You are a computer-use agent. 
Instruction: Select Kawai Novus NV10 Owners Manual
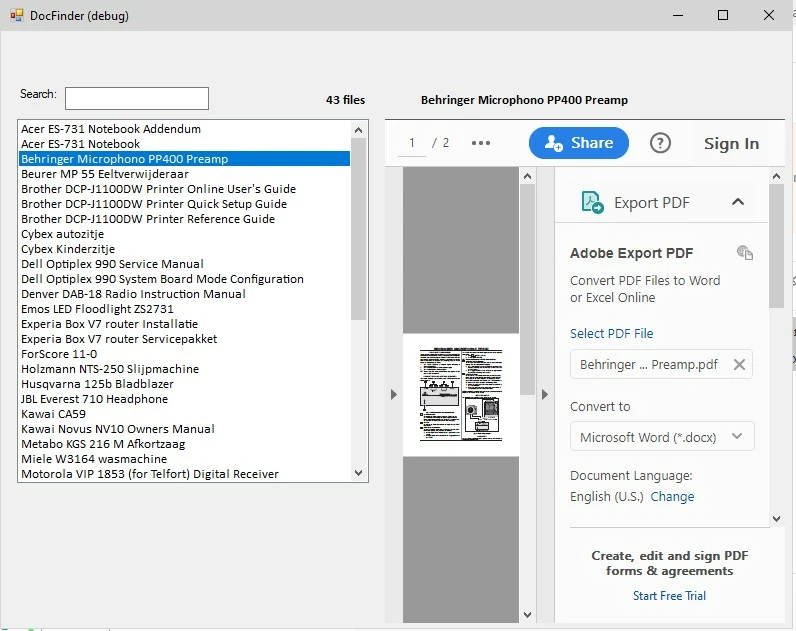point(184,428)
